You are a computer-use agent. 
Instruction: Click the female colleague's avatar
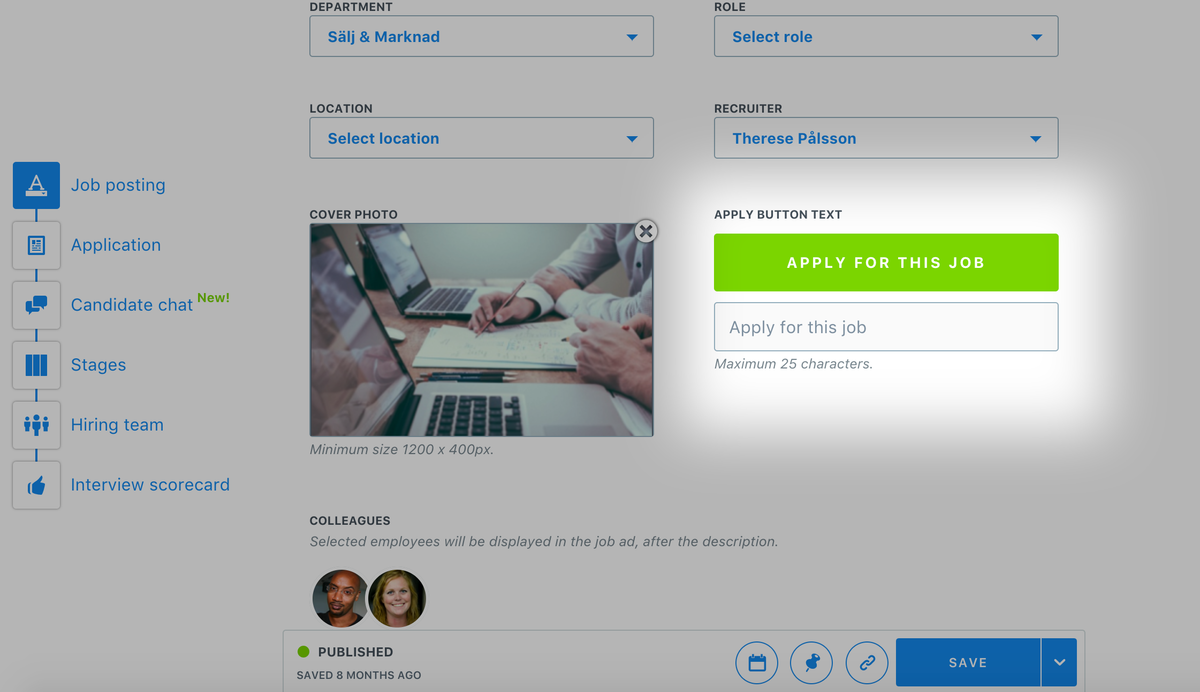397,598
